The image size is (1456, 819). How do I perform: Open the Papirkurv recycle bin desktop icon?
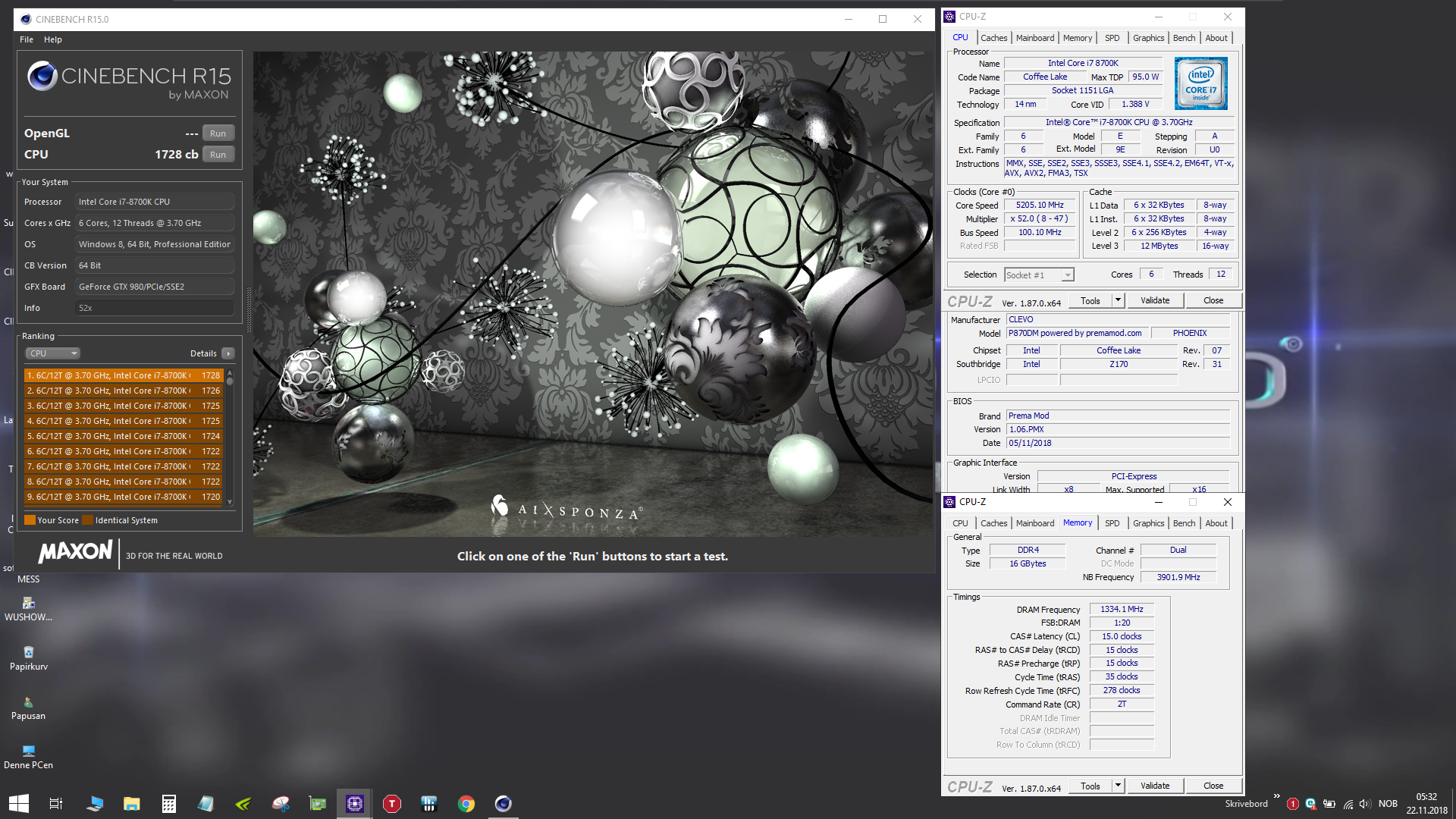coord(28,658)
